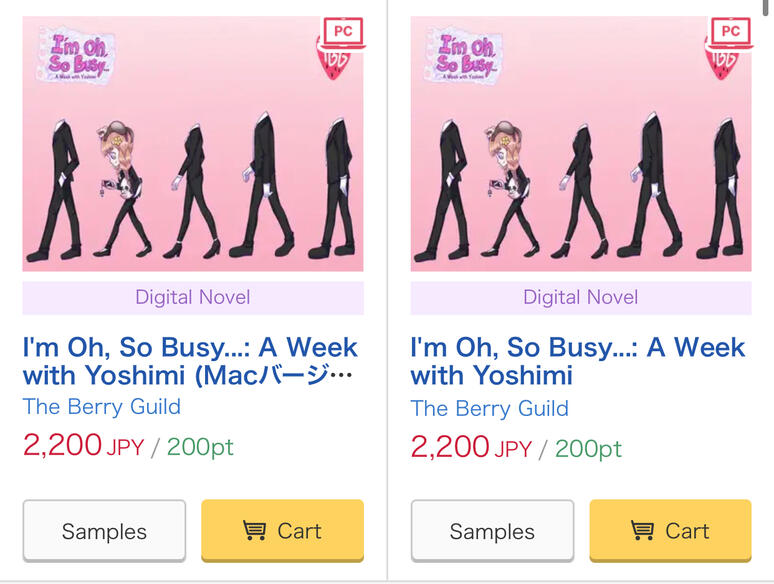Click the PC platform badge on the right product card
Screen dimensions: 774x584
(x=731, y=32)
